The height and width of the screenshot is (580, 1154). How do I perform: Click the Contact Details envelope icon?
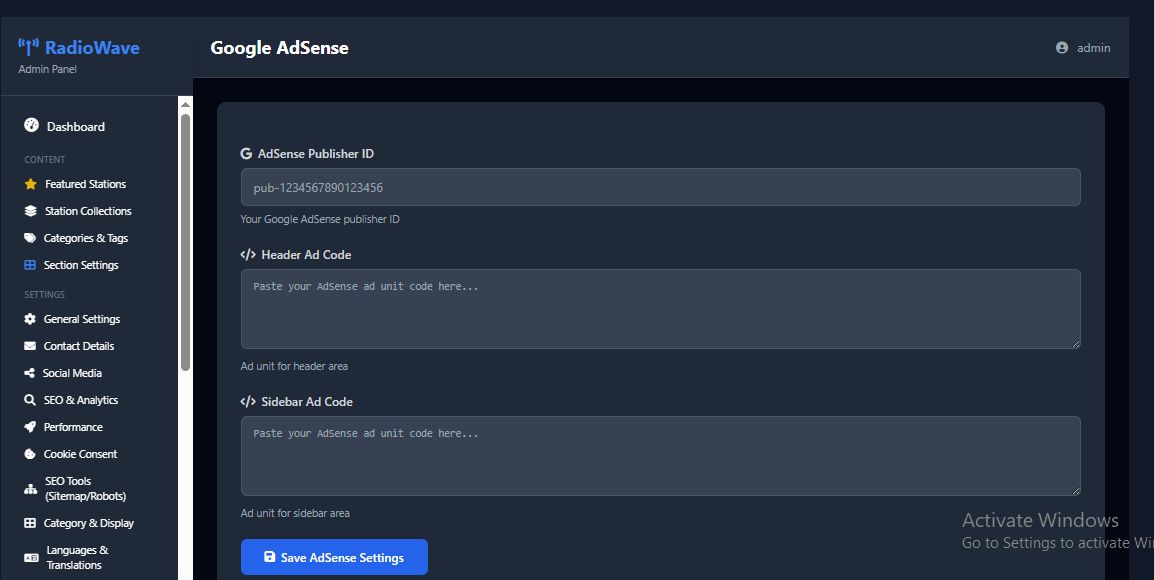click(30, 346)
